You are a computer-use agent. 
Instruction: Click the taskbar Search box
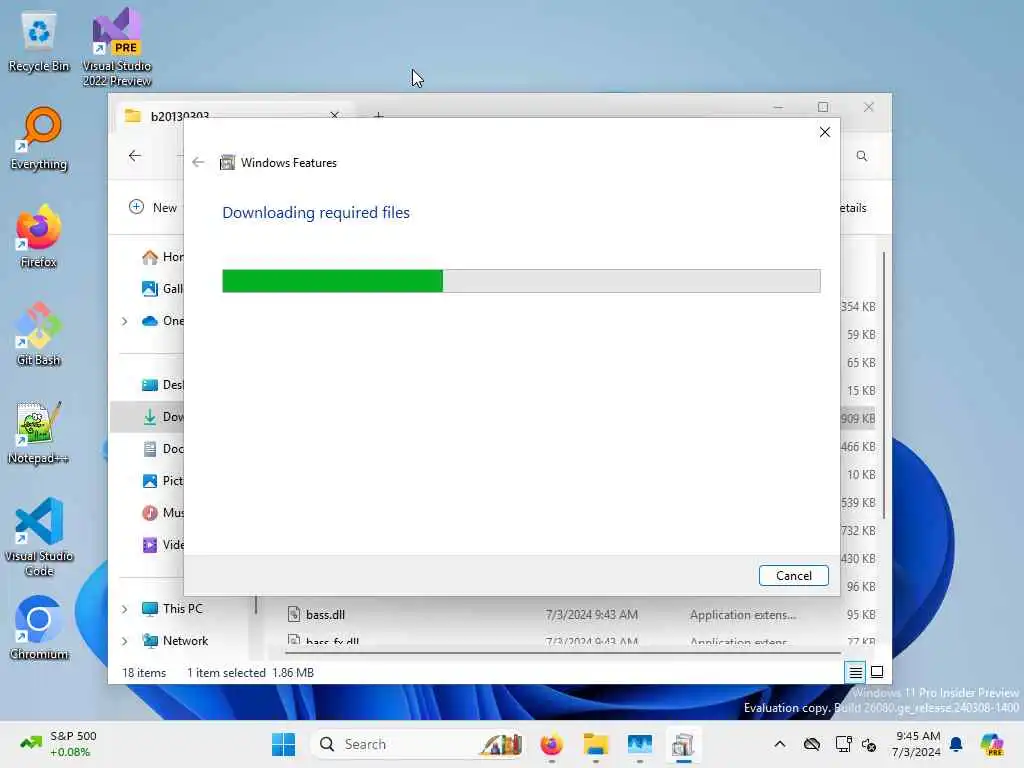click(x=417, y=744)
